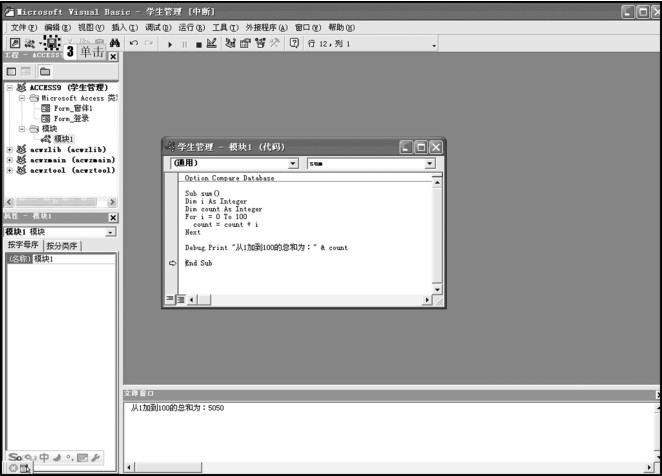Toggle Sogou IME moon half-width icon
This screenshot has height=476, width=662.
[x=57, y=457]
